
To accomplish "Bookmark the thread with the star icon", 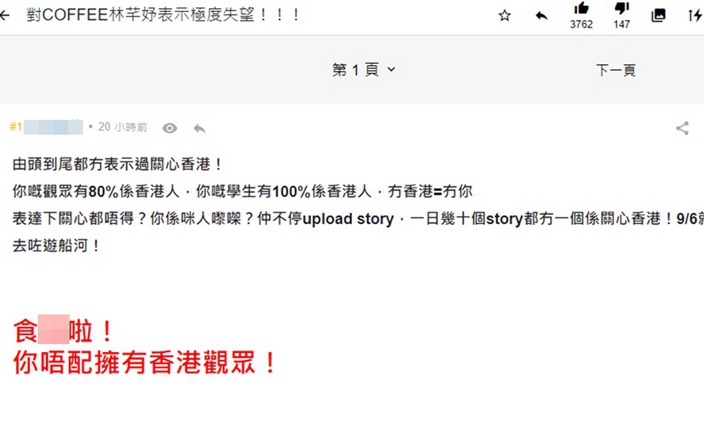I will 505,16.
